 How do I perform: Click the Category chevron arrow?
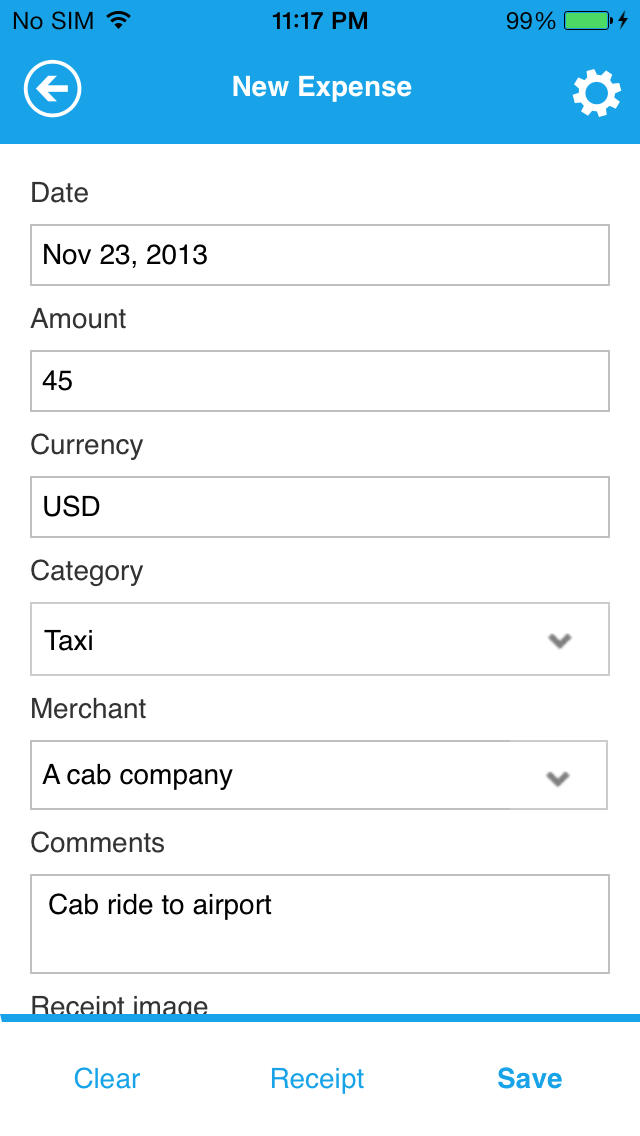(x=559, y=640)
